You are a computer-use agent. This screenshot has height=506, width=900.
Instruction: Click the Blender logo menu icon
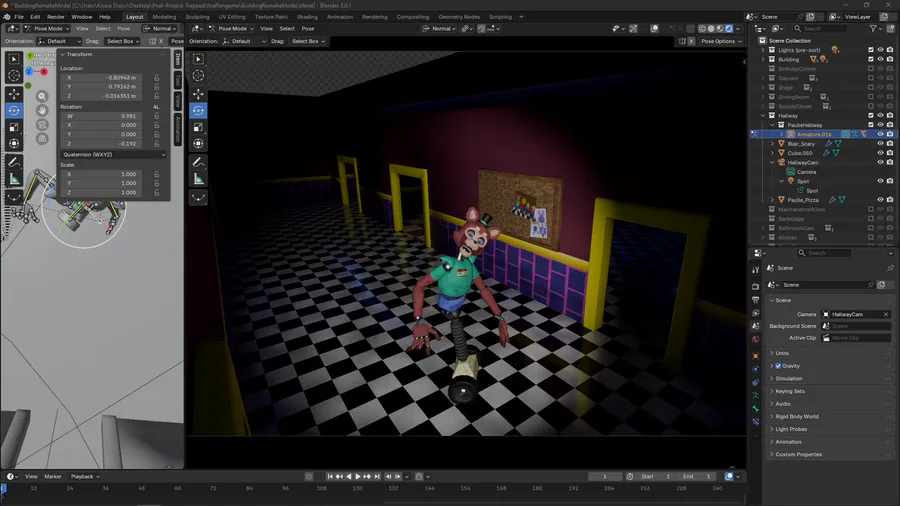(6, 17)
